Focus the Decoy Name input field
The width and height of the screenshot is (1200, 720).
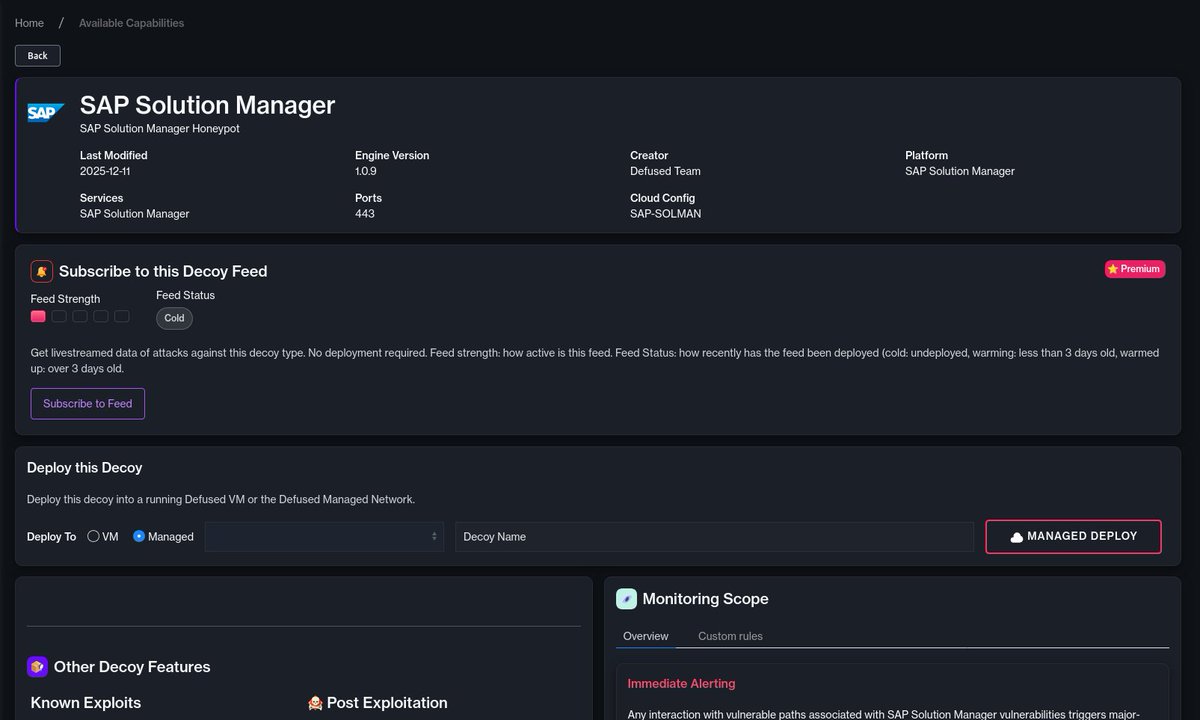[714, 536]
